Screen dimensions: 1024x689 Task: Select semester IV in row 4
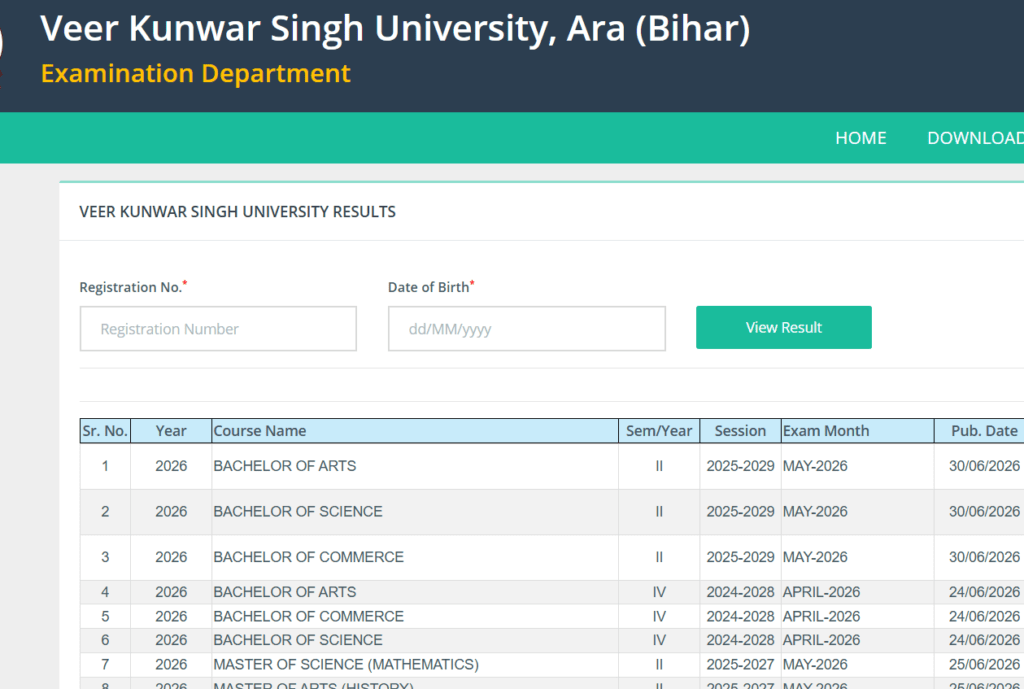click(x=659, y=592)
